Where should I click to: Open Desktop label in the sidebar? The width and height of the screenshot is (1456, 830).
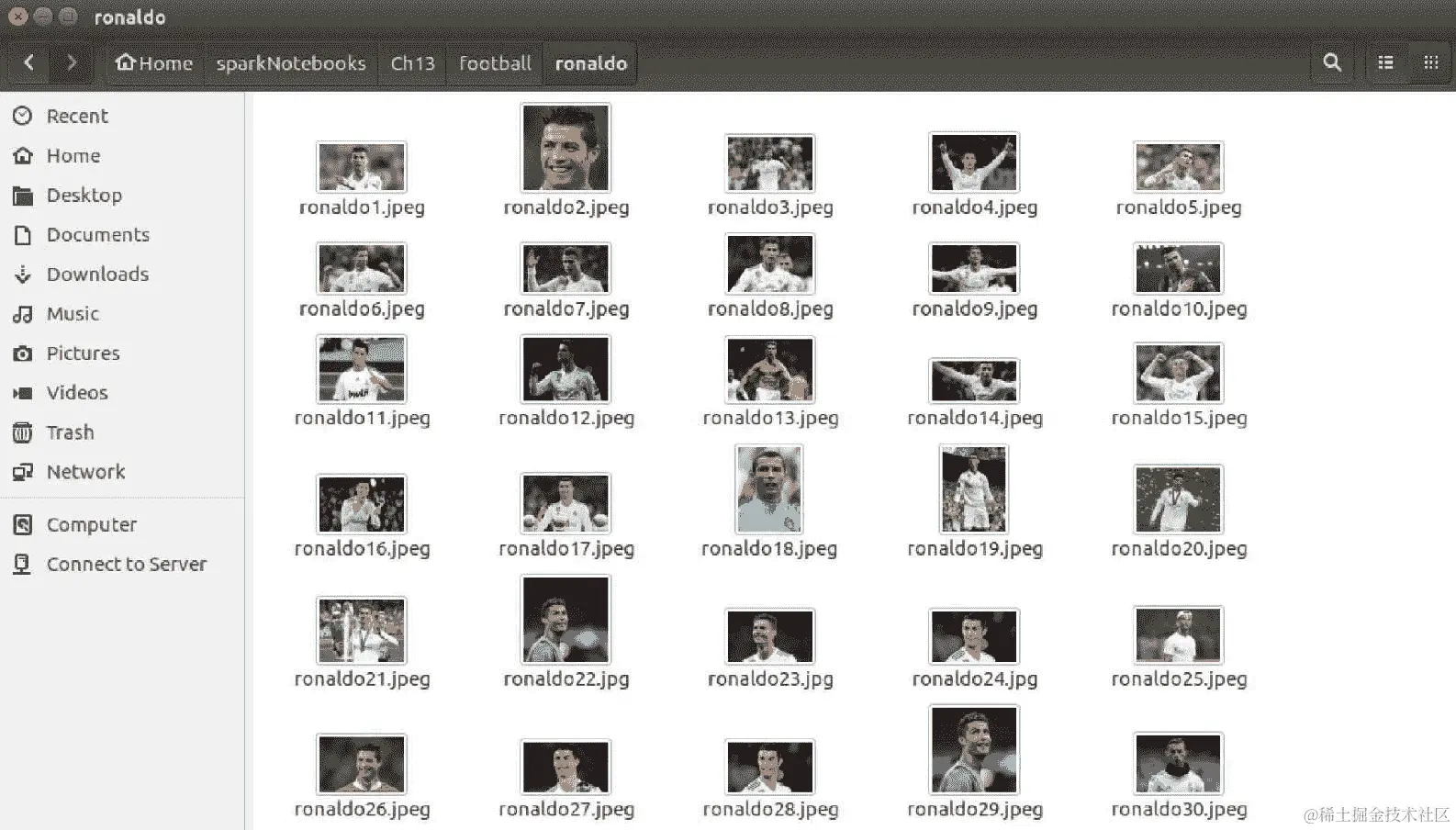84,195
